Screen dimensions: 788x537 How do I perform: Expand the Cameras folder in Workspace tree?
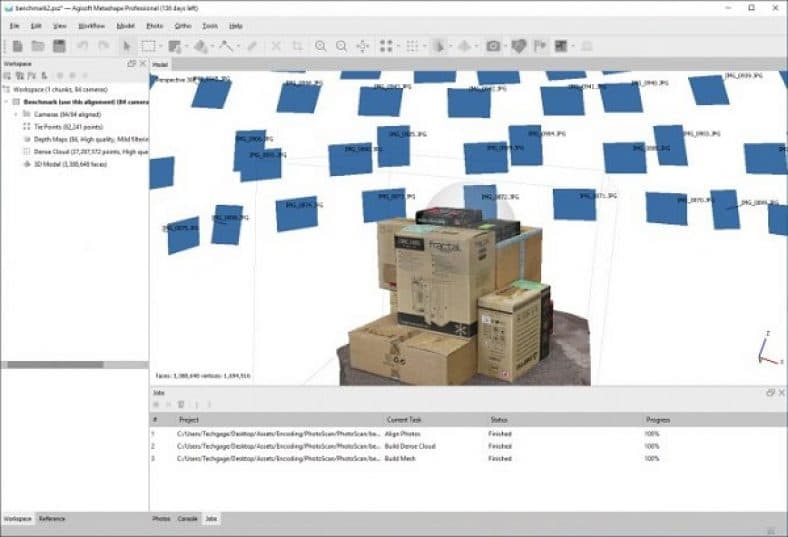coord(16,115)
